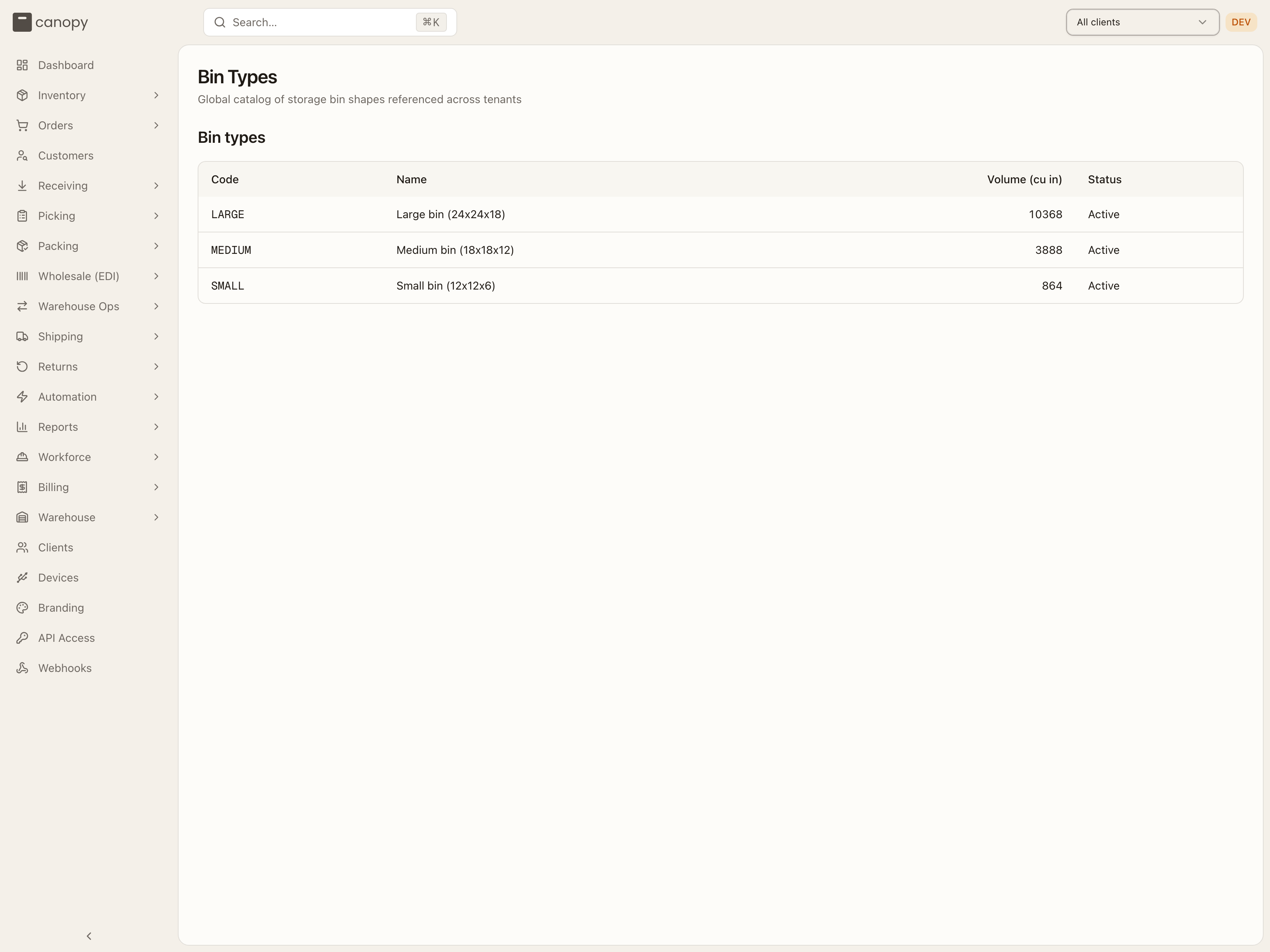Open the Clients menu item
Image resolution: width=1270 pixels, height=952 pixels.
coord(89,547)
